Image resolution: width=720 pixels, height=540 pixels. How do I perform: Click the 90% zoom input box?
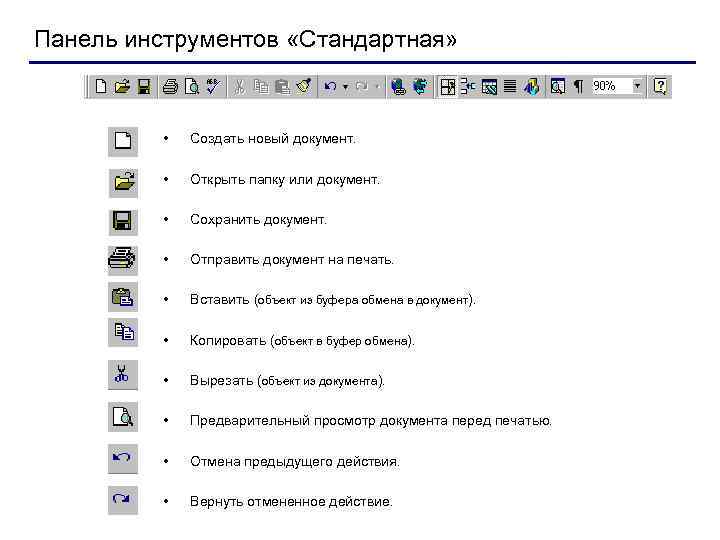(612, 86)
